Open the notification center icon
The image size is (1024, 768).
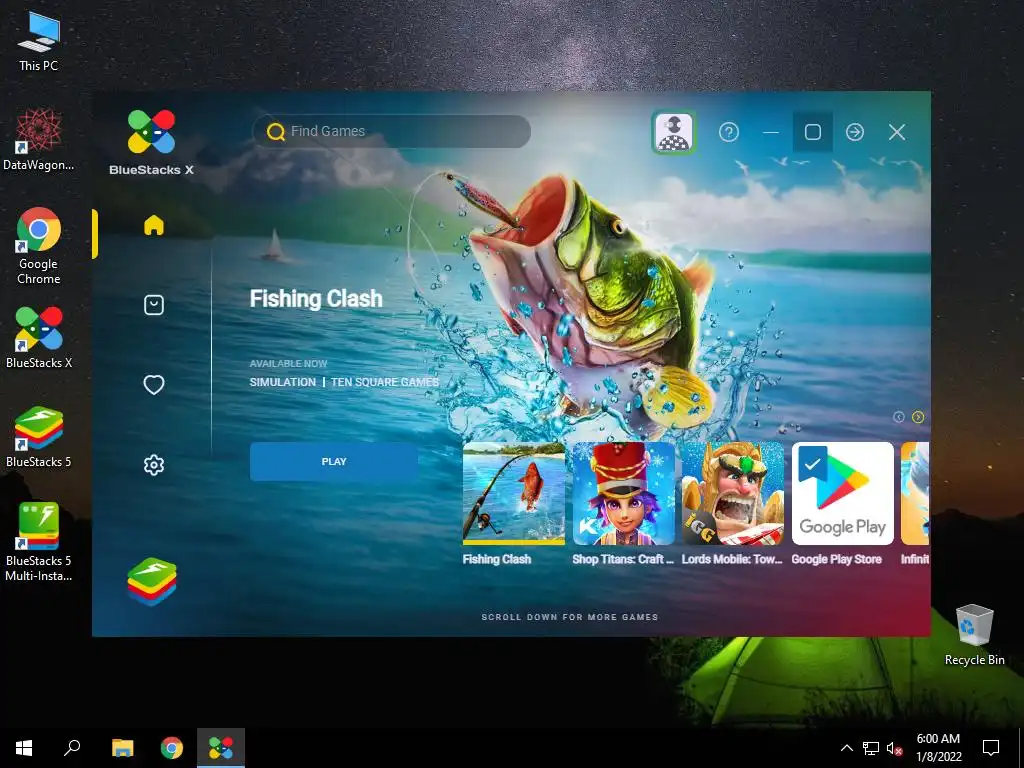coord(991,748)
